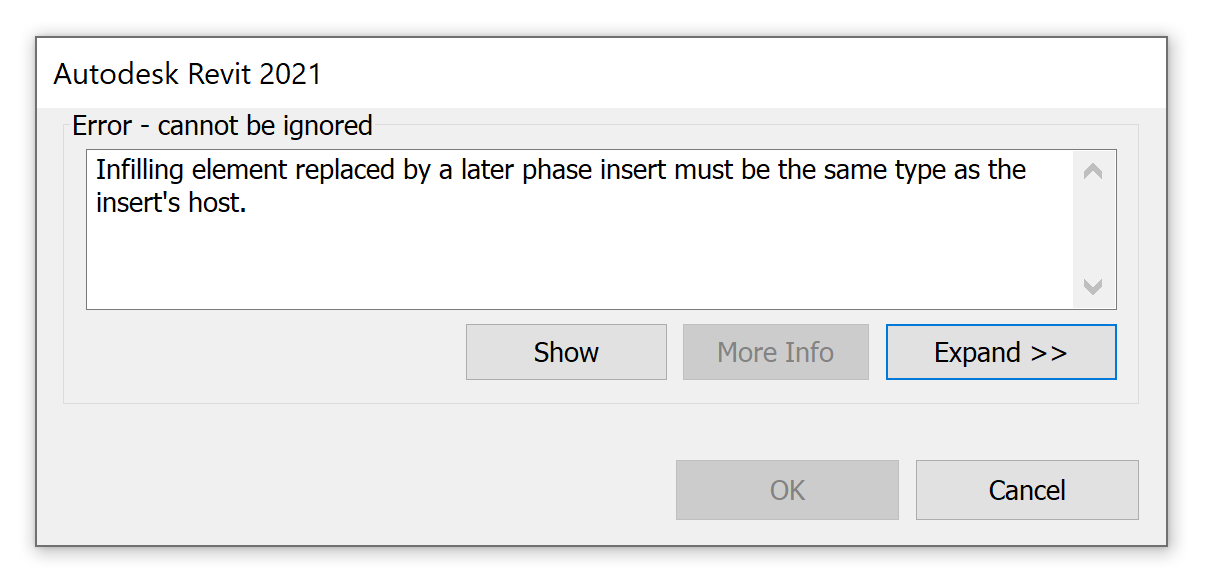This screenshot has height=588, width=1207.
Task: Click the blank area inside the error message box
Action: [x=580, y=265]
